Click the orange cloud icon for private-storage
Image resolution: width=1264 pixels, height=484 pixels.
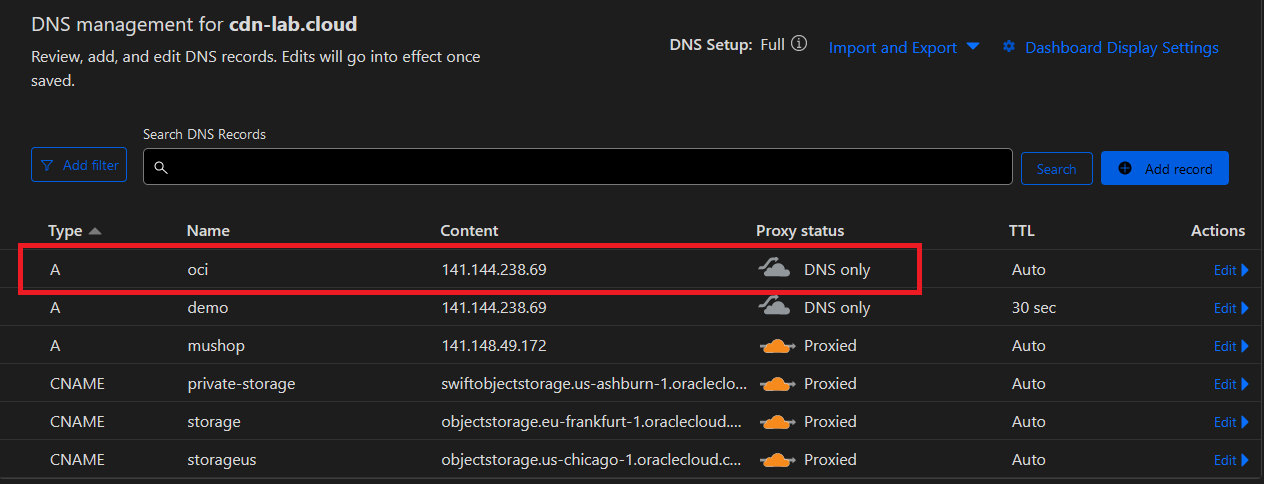[x=778, y=384]
